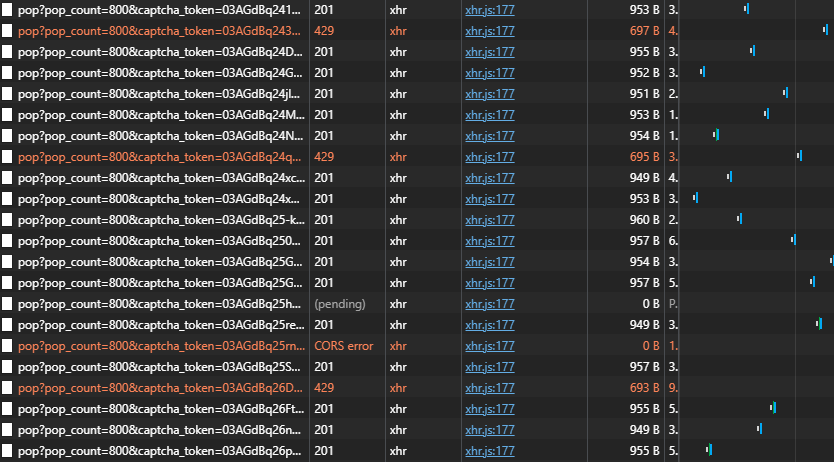Click waterfall bar of request 03AGdBq24x...
Image resolution: width=834 pixels, height=462 pixels.
click(696, 198)
